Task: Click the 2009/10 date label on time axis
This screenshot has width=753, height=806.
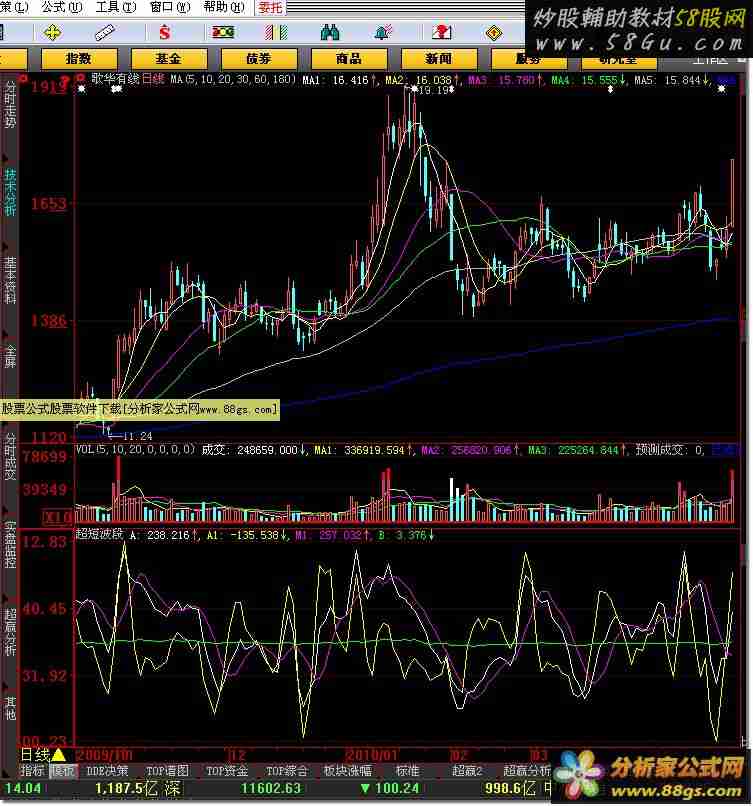Action: point(103,755)
